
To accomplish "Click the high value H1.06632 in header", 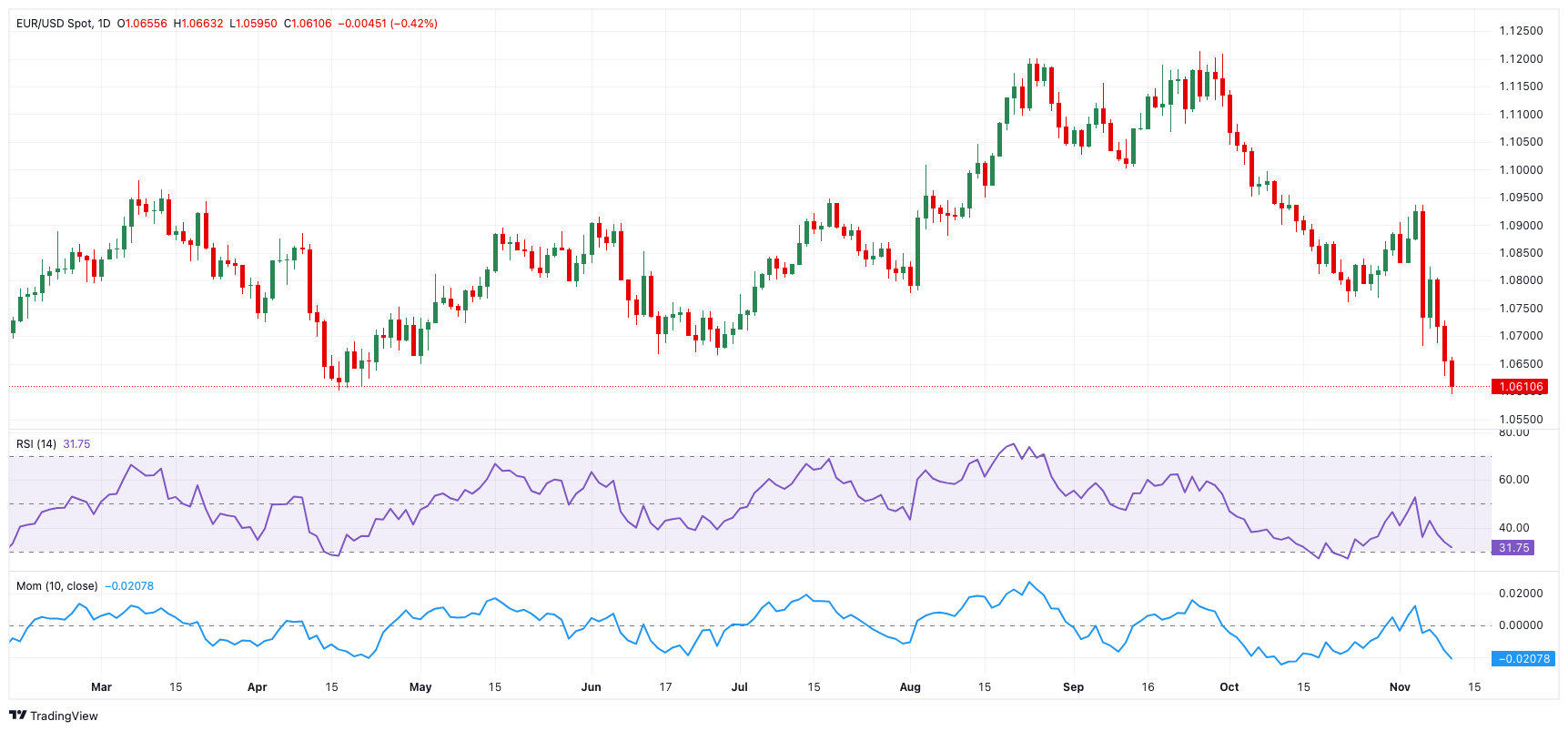I will pyautogui.click(x=198, y=24).
